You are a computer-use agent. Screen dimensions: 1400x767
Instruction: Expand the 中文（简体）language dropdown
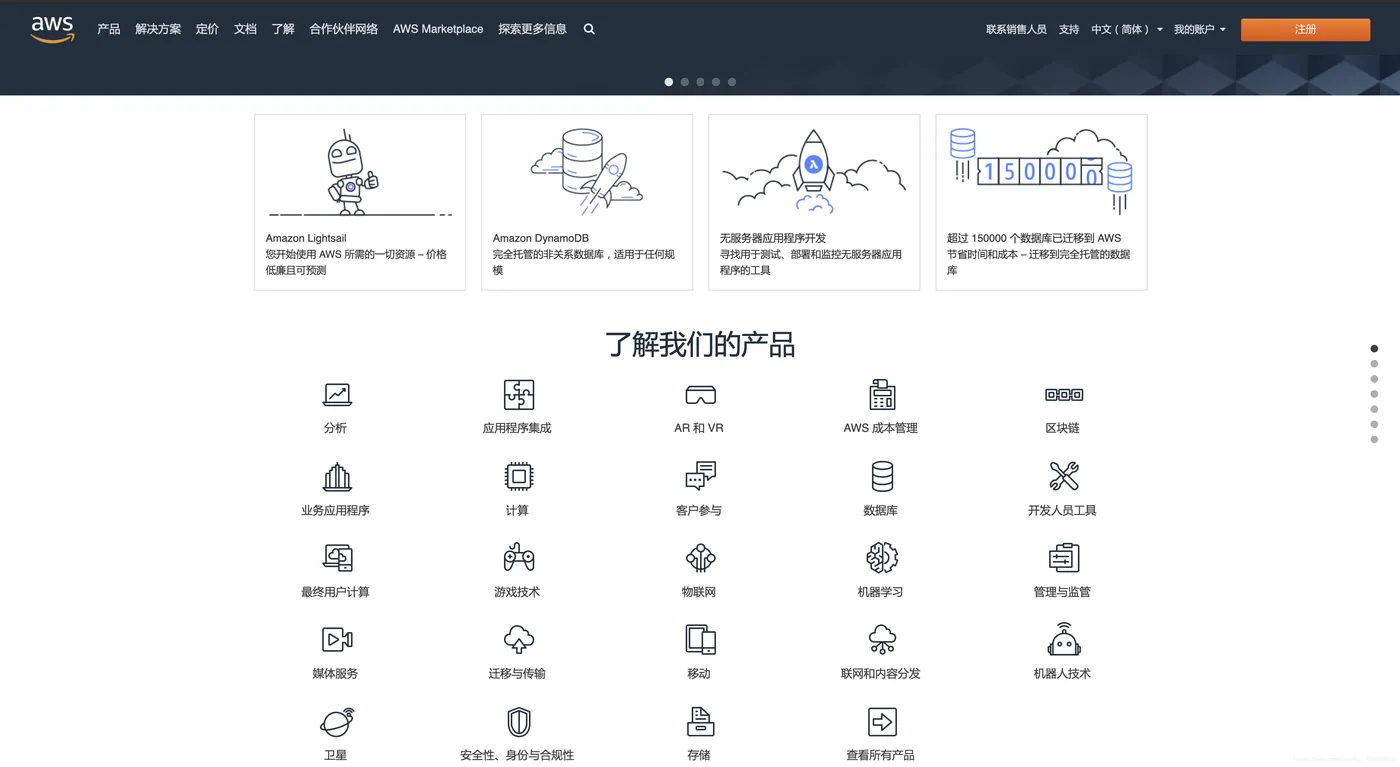[1127, 30]
